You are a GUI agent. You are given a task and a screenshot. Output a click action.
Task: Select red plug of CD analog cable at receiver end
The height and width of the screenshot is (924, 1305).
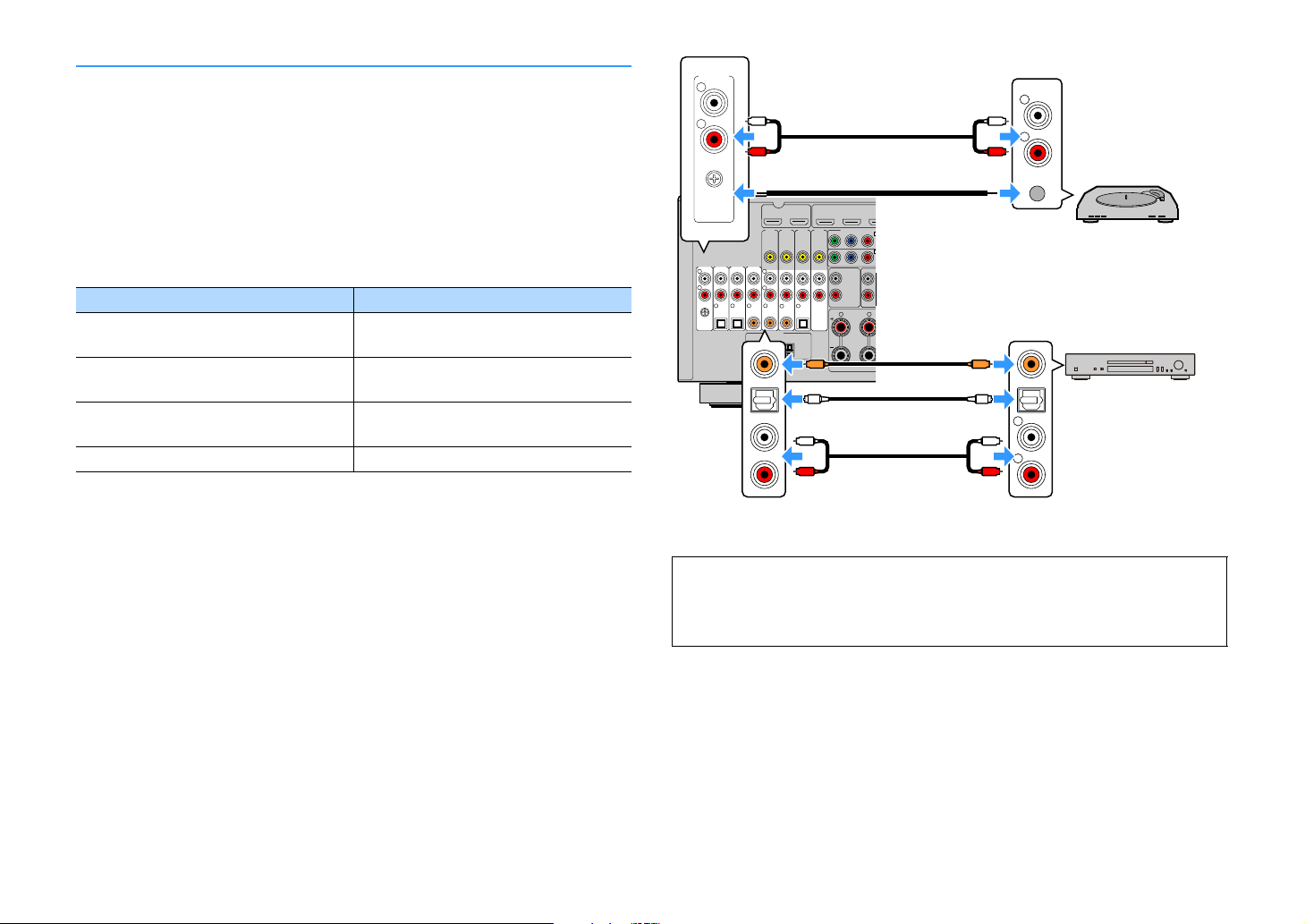(805, 470)
